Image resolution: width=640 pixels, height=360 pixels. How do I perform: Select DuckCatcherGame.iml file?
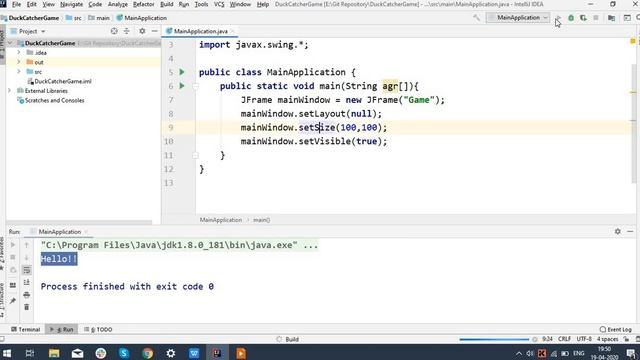(59, 81)
